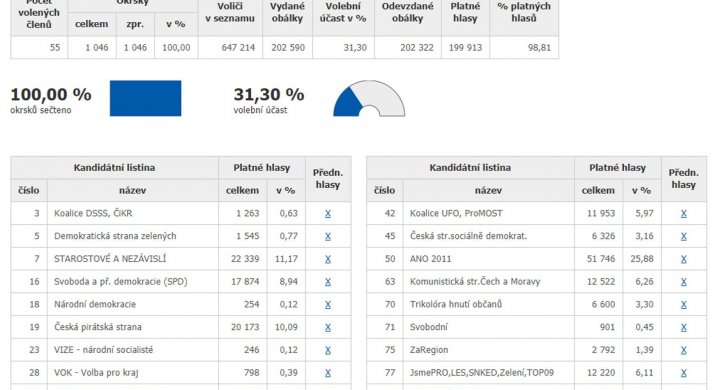Screen dimensions: 728x390
Task: Open preferential votes X for Koalice DSSS, ČIKR
Action: point(328,214)
